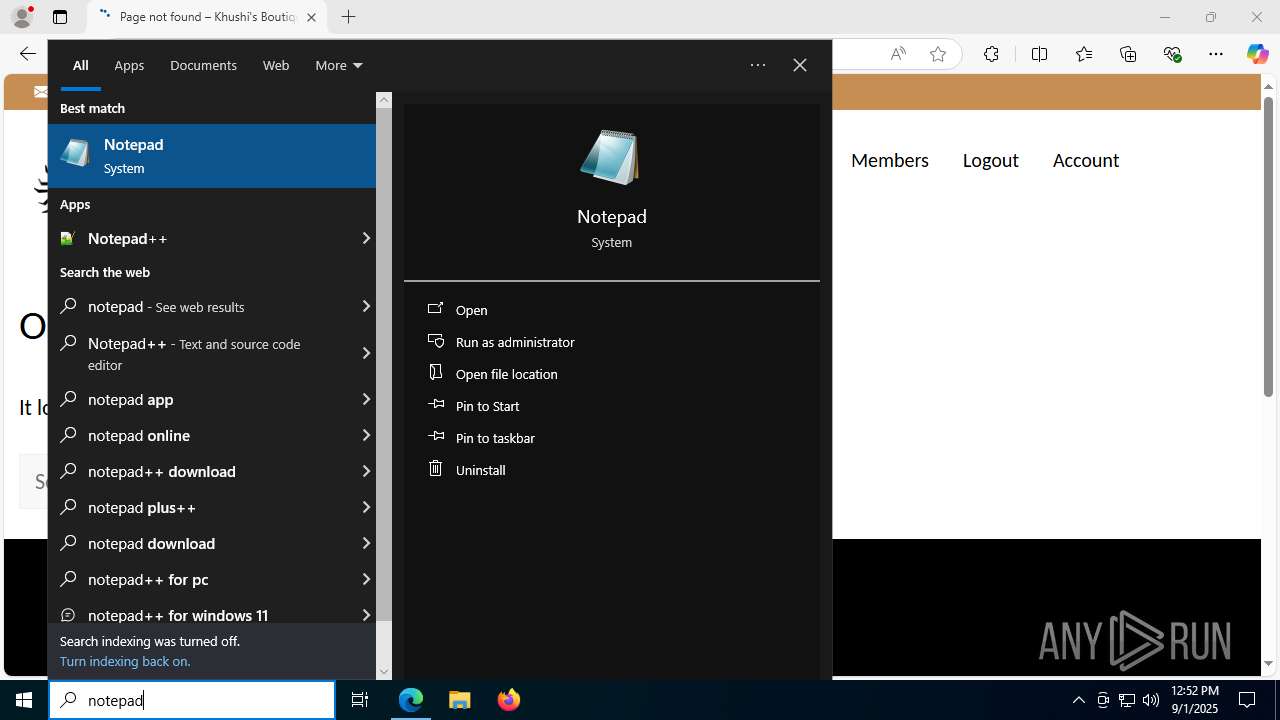
Task: Open the Copilot sidebar icon
Action: 1258,54
